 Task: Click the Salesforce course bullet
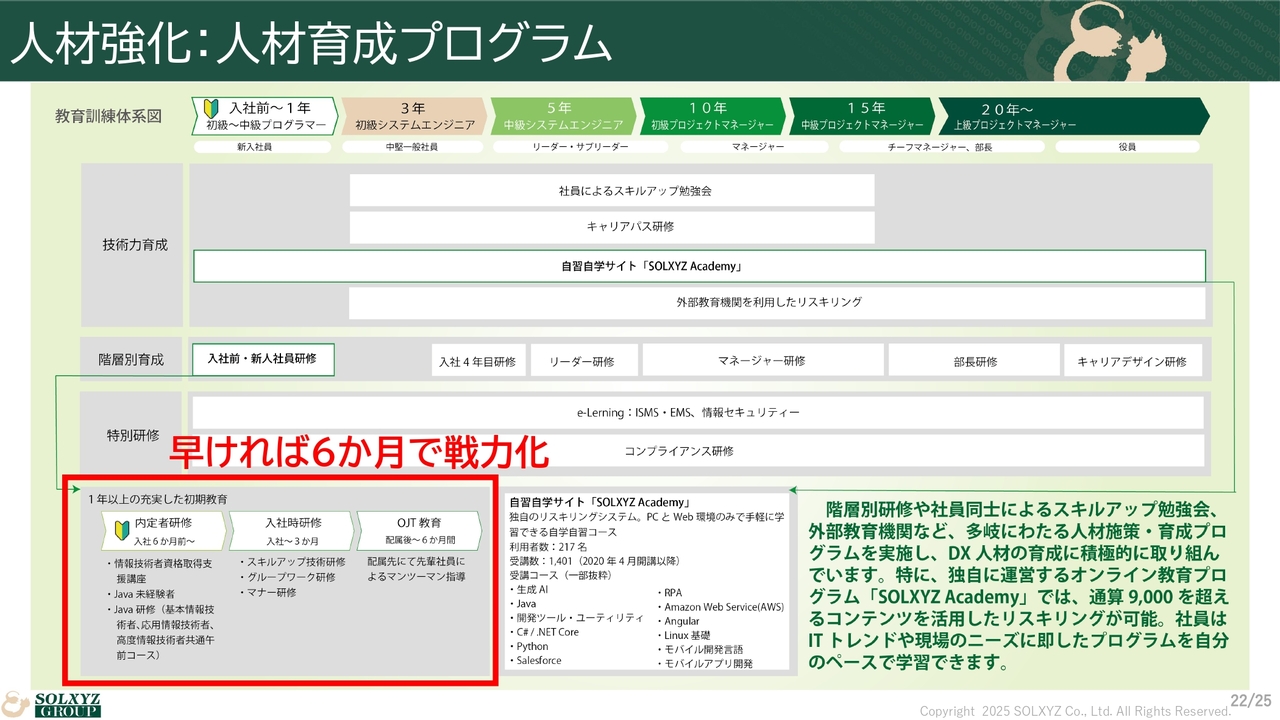(x=536, y=660)
